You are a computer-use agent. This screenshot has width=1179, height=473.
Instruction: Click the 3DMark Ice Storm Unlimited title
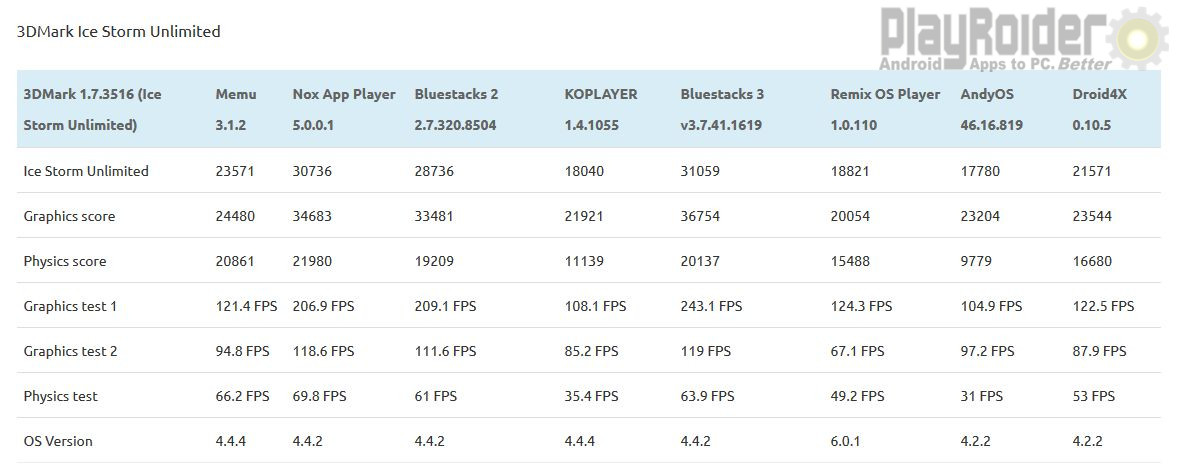point(119,32)
